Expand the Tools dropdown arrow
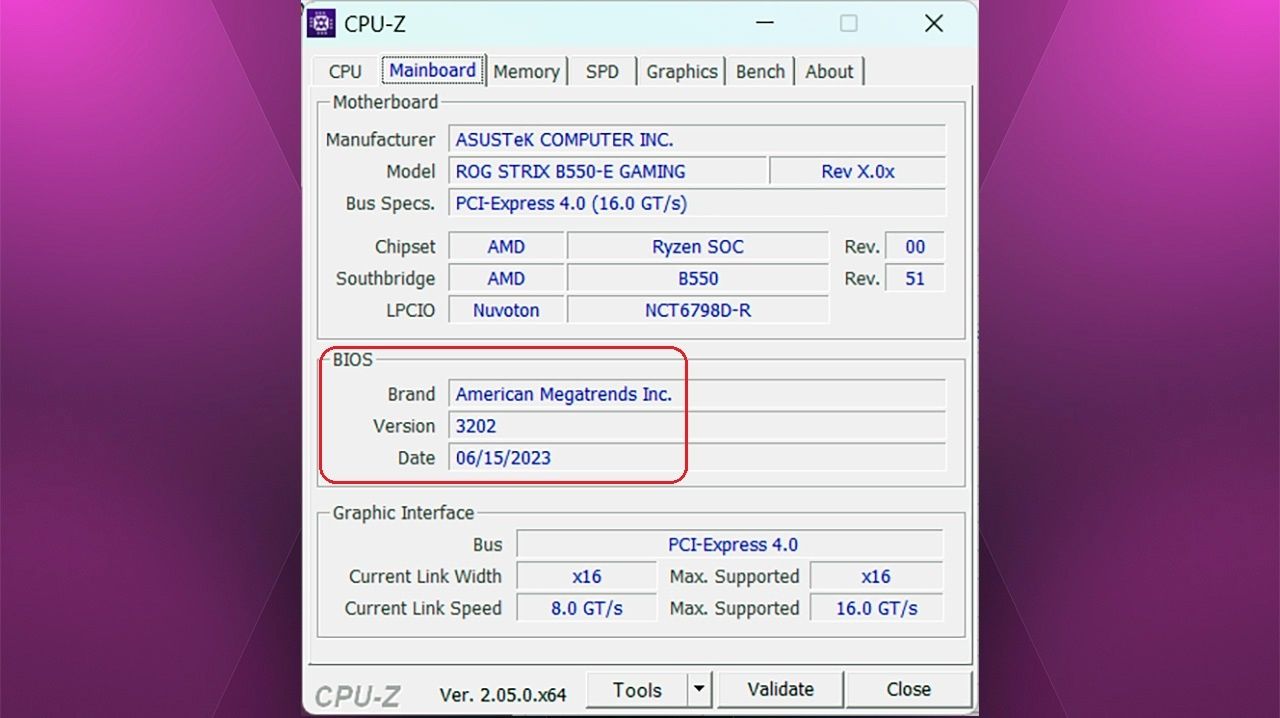 699,689
